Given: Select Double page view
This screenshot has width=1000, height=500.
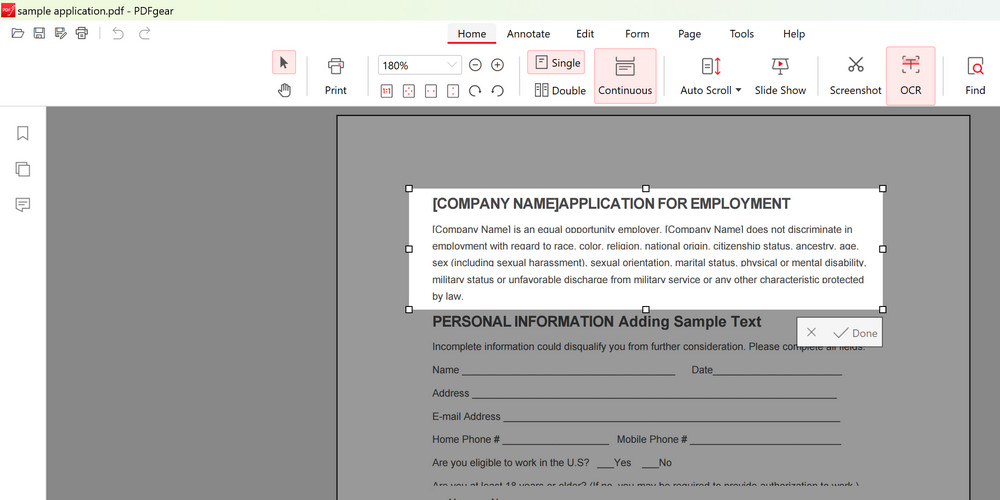Looking at the screenshot, I should click(559, 91).
